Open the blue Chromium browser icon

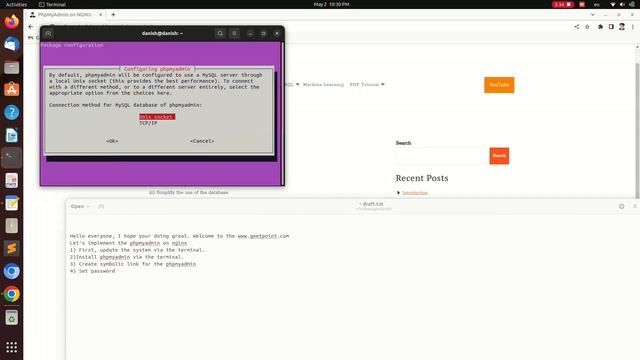(11, 271)
